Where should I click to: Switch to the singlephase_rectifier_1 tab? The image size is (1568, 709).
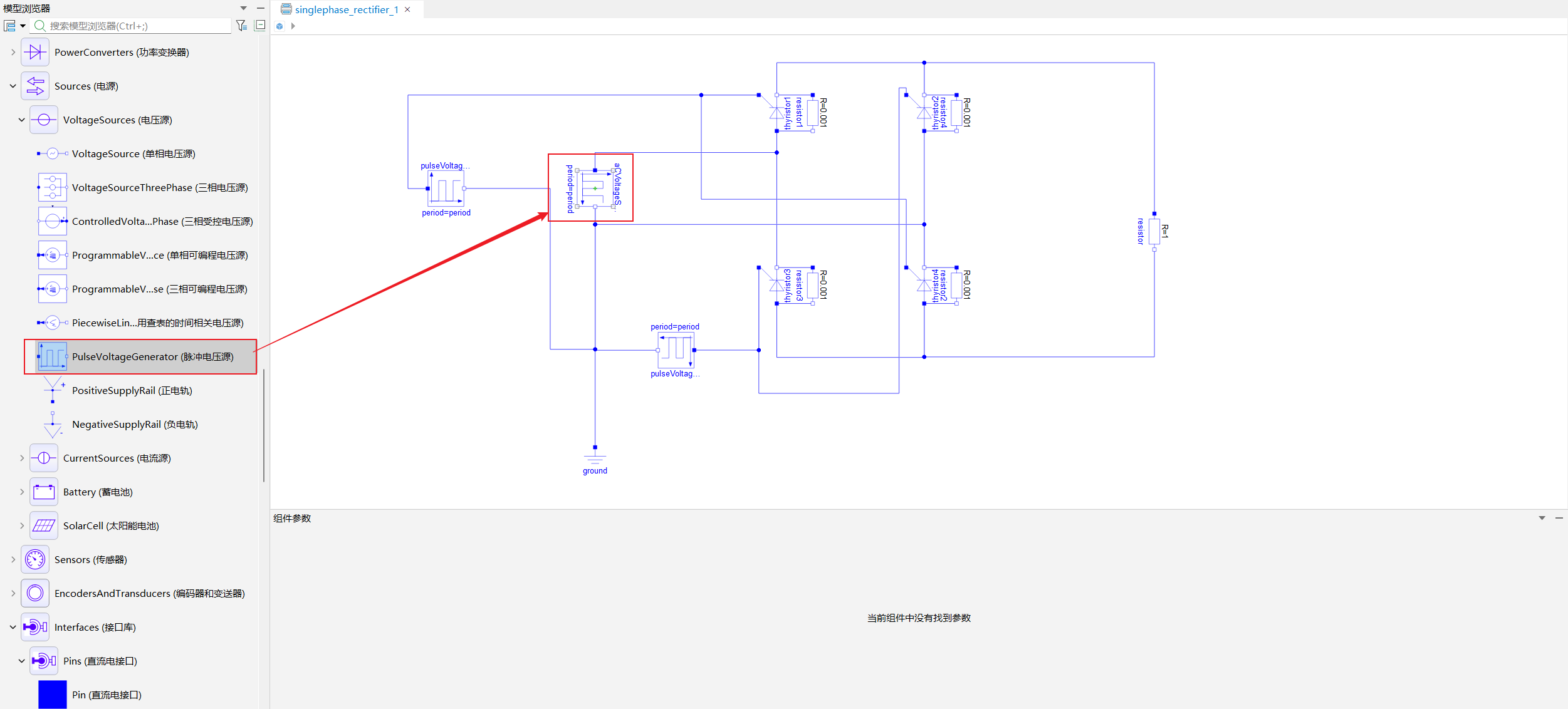[x=347, y=9]
